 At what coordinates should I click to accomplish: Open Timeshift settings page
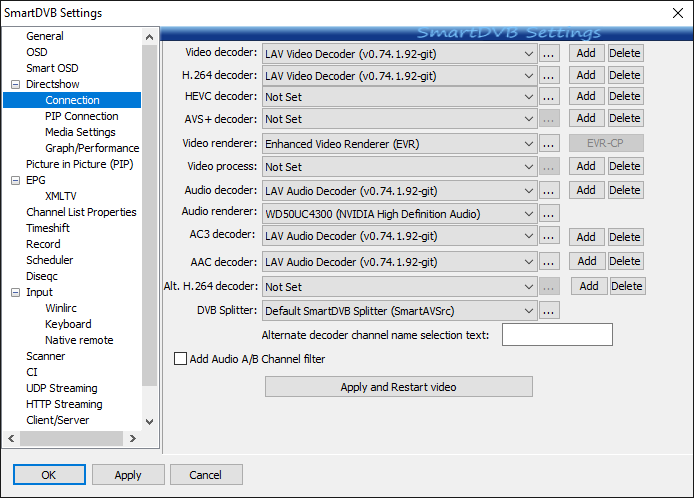point(48,228)
